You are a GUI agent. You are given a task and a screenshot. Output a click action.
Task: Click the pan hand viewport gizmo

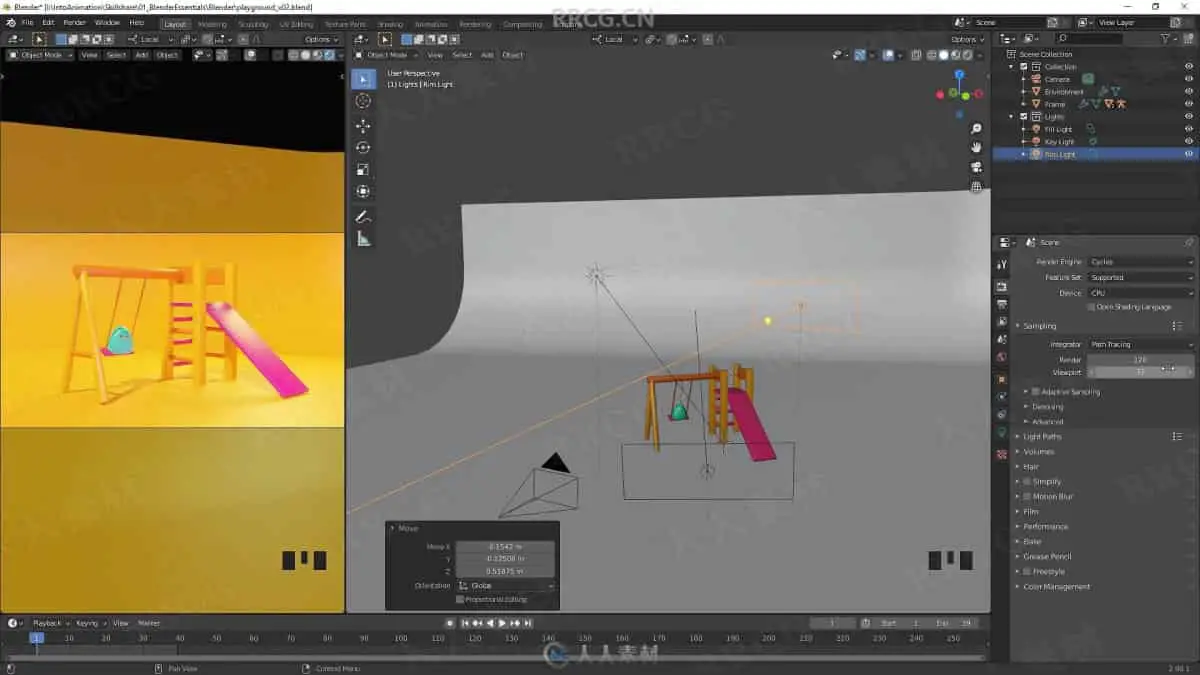pyautogui.click(x=976, y=148)
